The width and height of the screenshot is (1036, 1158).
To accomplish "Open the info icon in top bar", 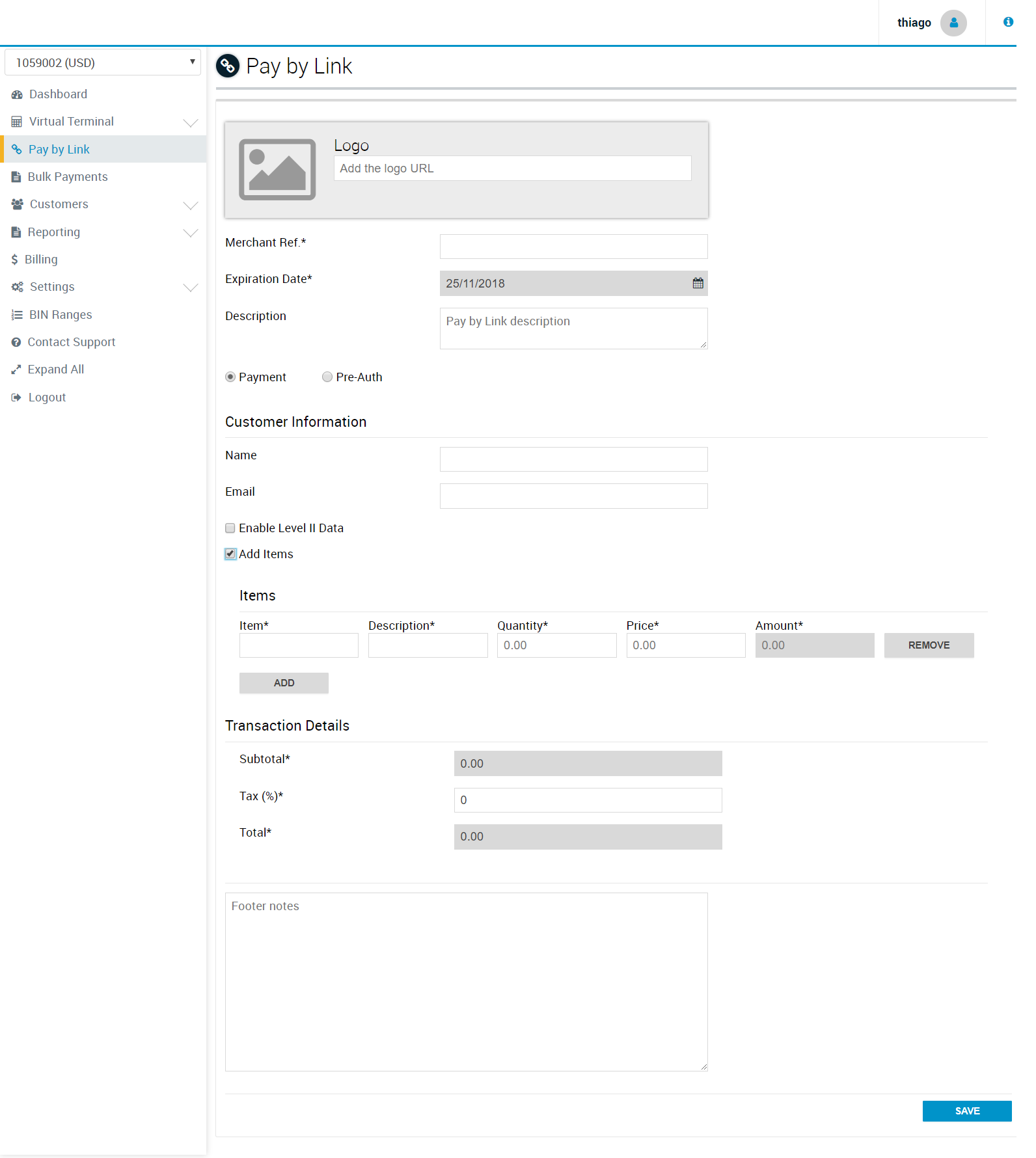I will (x=1008, y=22).
